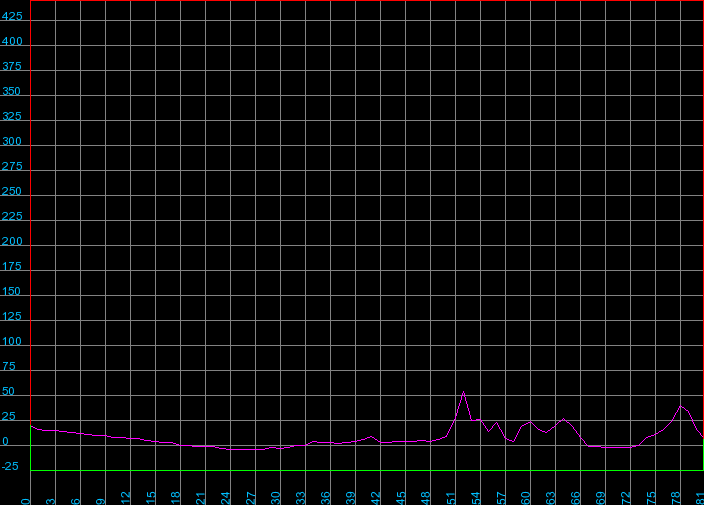Click the 25 vertical axis label
This screenshot has height=505, width=704.
point(9,417)
